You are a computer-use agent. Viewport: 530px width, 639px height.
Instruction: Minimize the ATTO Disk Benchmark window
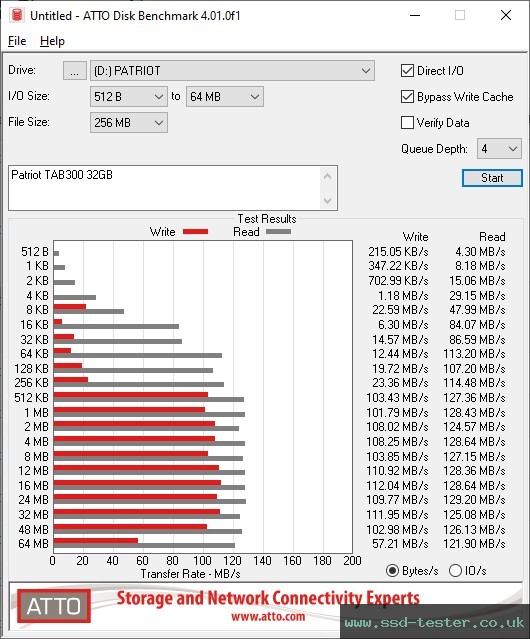pos(415,15)
